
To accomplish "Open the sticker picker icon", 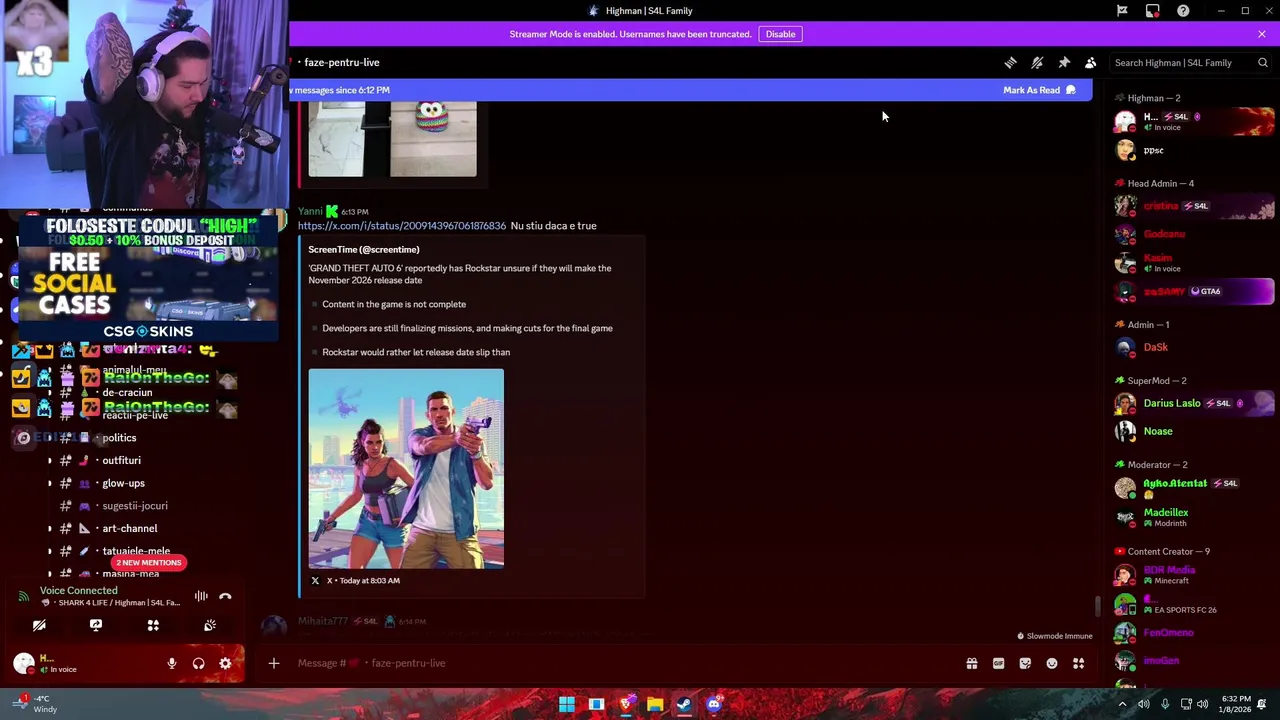I will coord(1025,663).
